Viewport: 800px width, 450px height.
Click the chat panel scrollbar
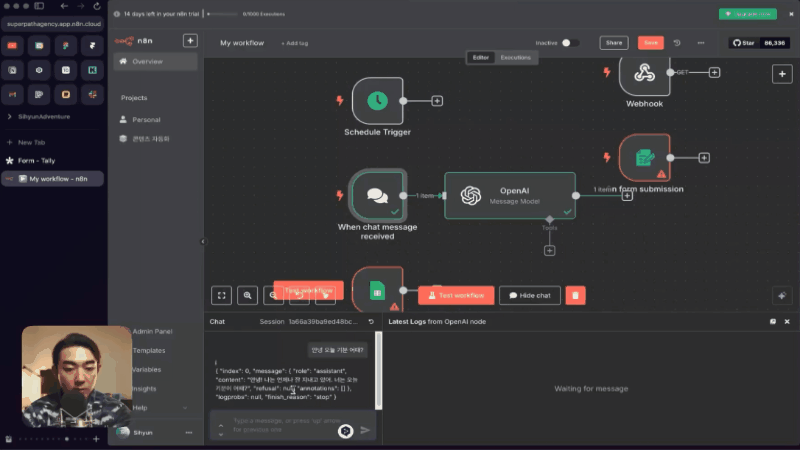(379, 370)
